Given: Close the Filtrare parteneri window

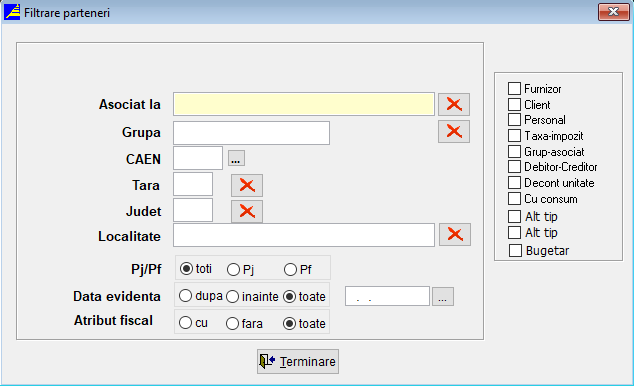Looking at the screenshot, I should coord(613,12).
